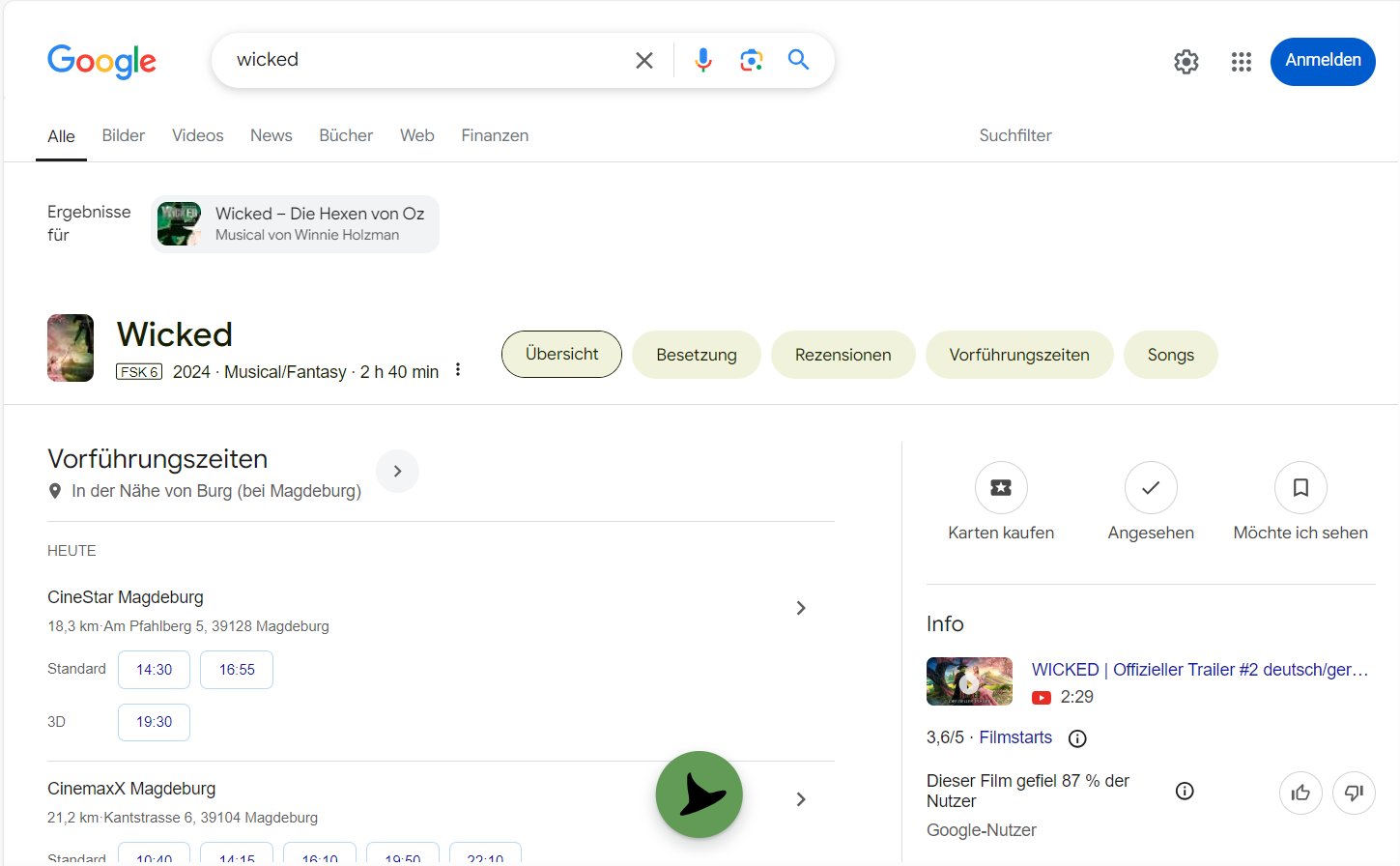Image resolution: width=1400 pixels, height=866 pixels.
Task: Choose the 16:55 Standard showtime
Action: 237,670
